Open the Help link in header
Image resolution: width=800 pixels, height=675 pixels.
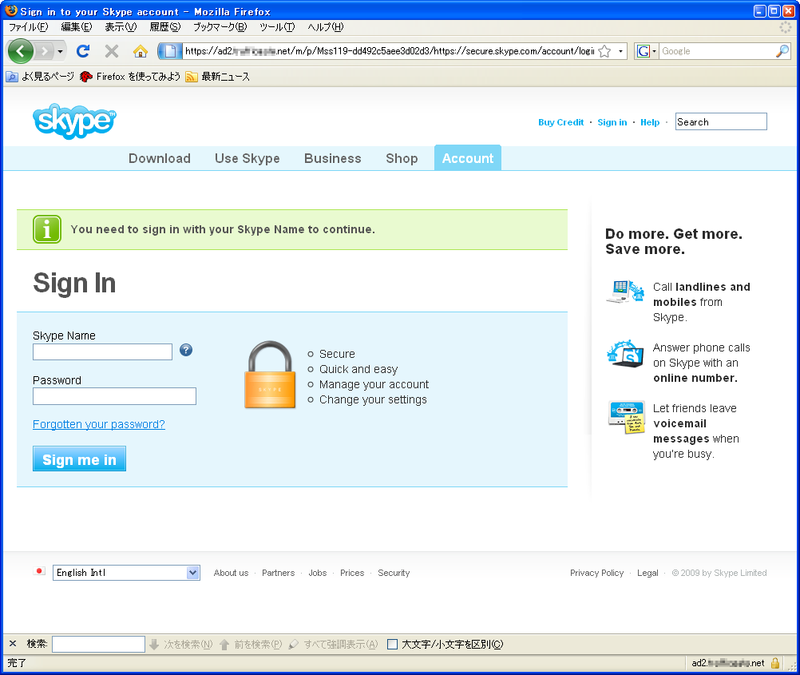coord(650,122)
